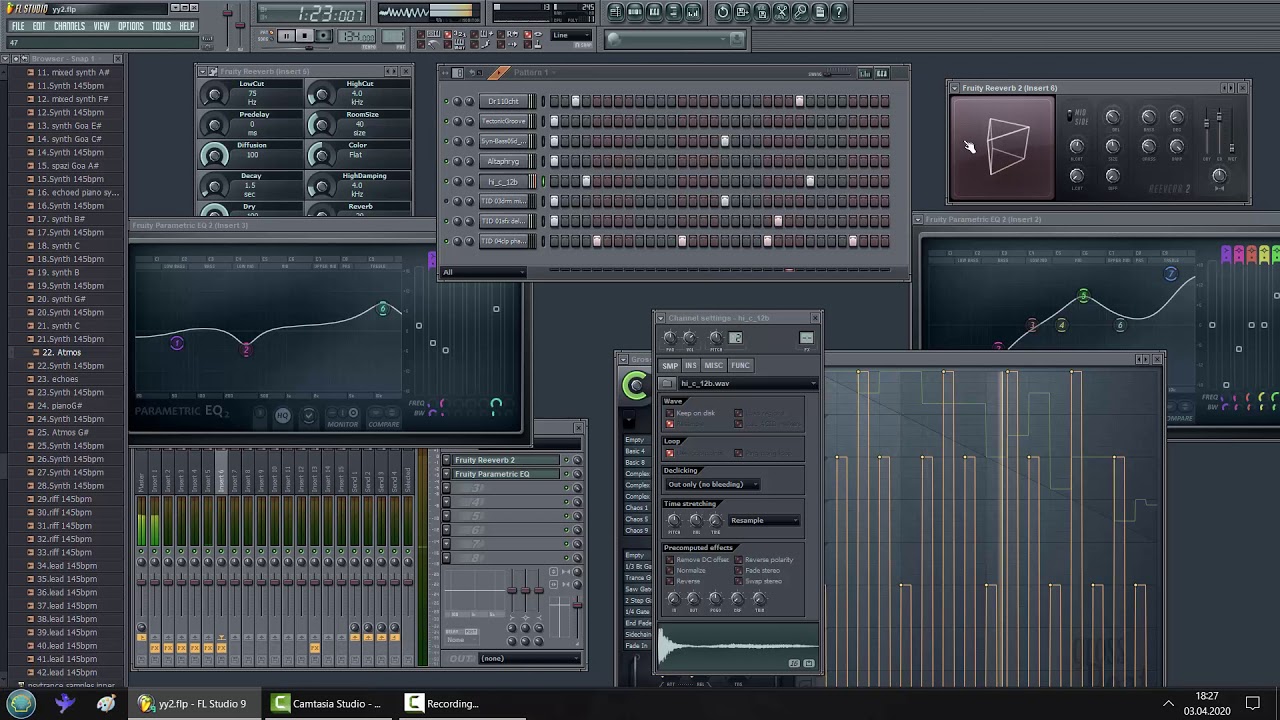1280x720 pixels.
Task: Open keyboard editor in step sequencer
Action: 882,73
